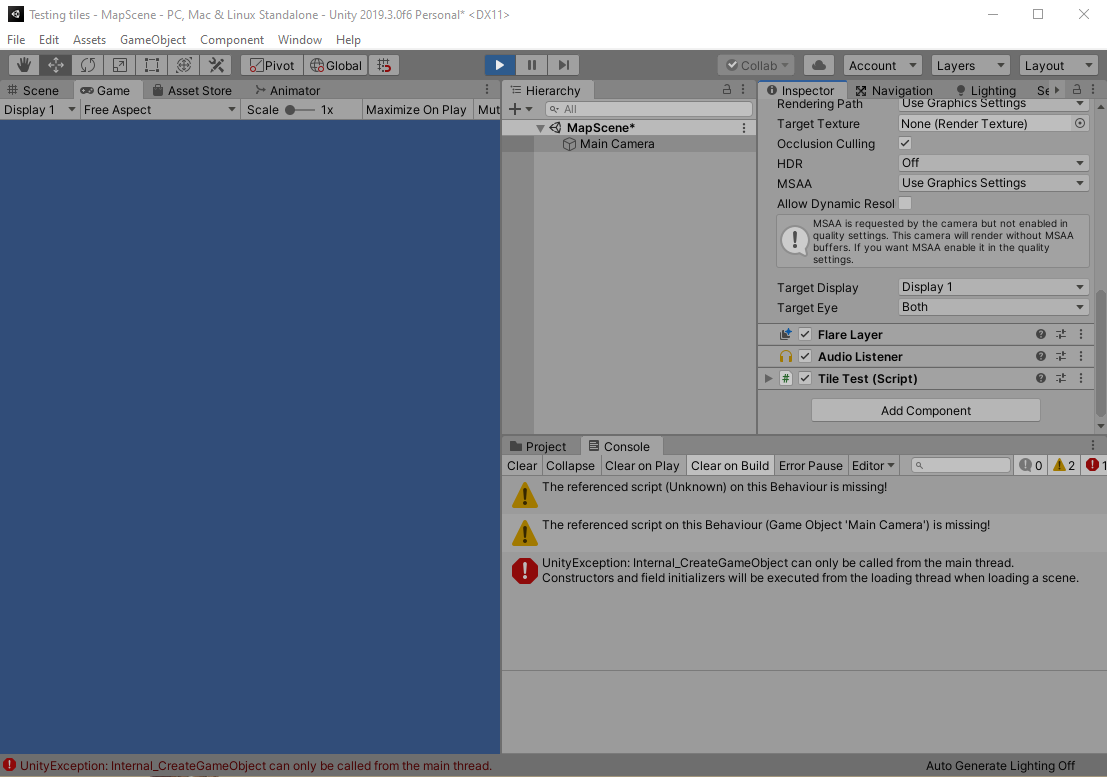Open the GameObject menu

[x=153, y=40]
